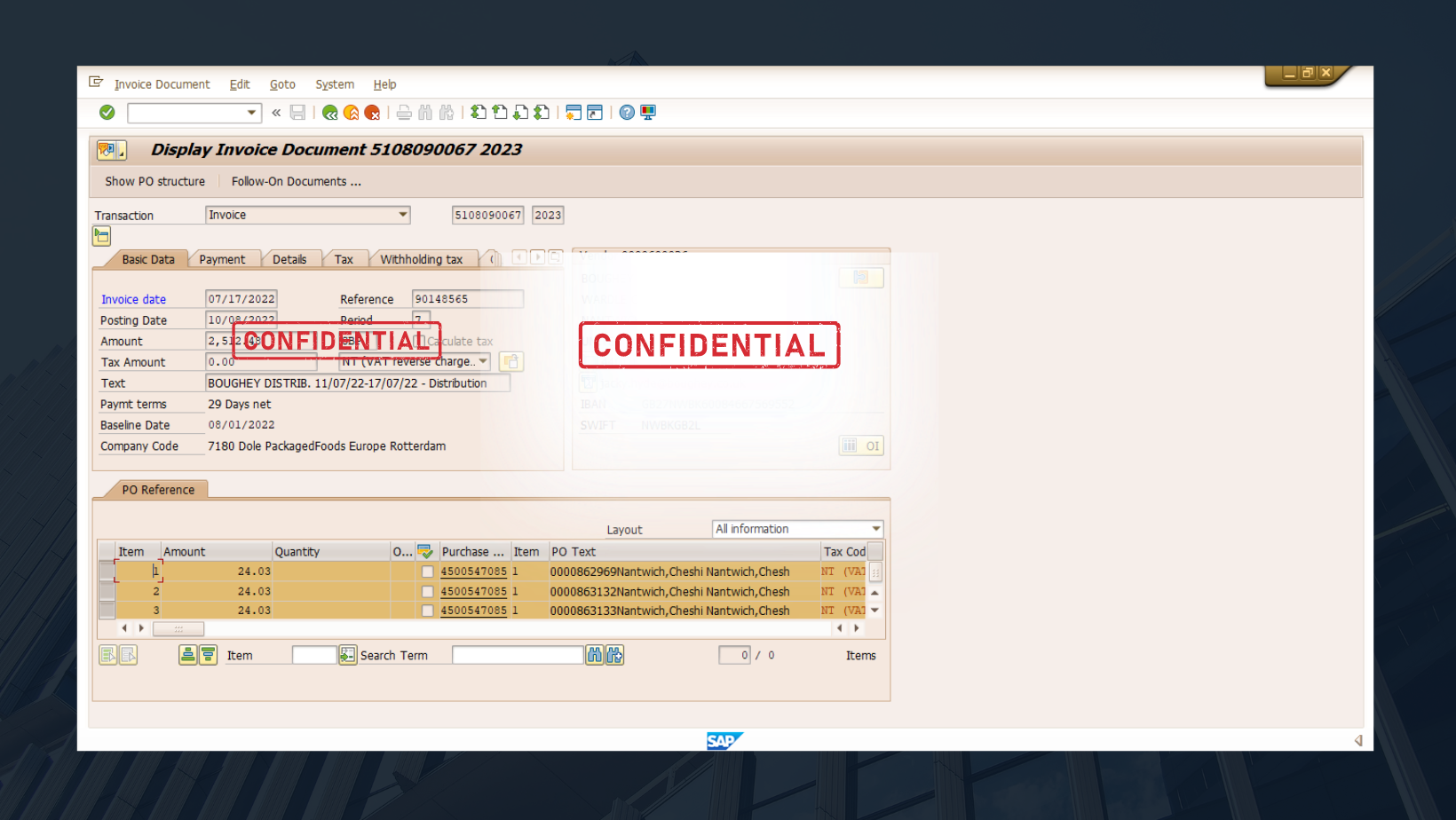The width and height of the screenshot is (1456, 820).
Task: Click the horizontal scrollbar thumb under the item table
Action: tap(178, 628)
